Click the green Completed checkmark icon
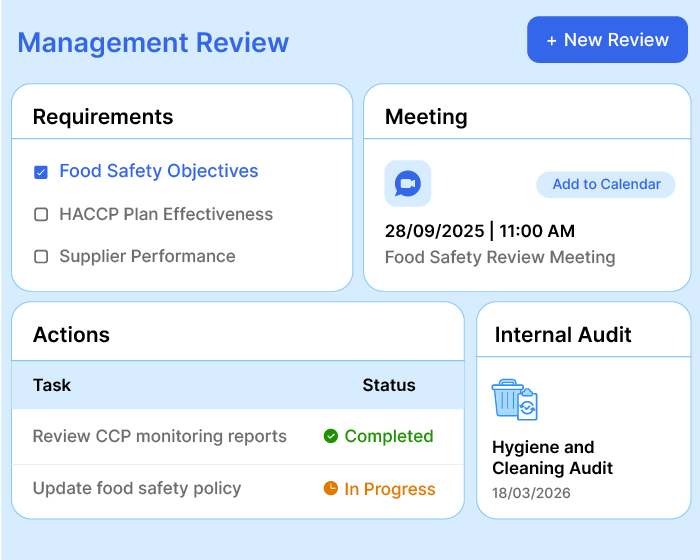Viewport: 700px width, 560px height. [331, 436]
